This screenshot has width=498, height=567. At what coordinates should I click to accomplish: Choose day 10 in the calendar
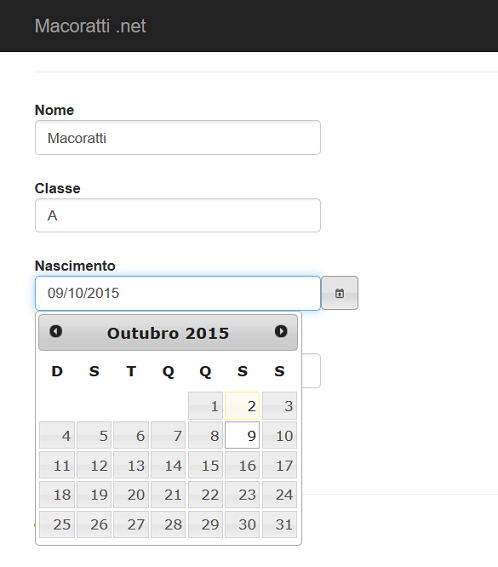280,435
